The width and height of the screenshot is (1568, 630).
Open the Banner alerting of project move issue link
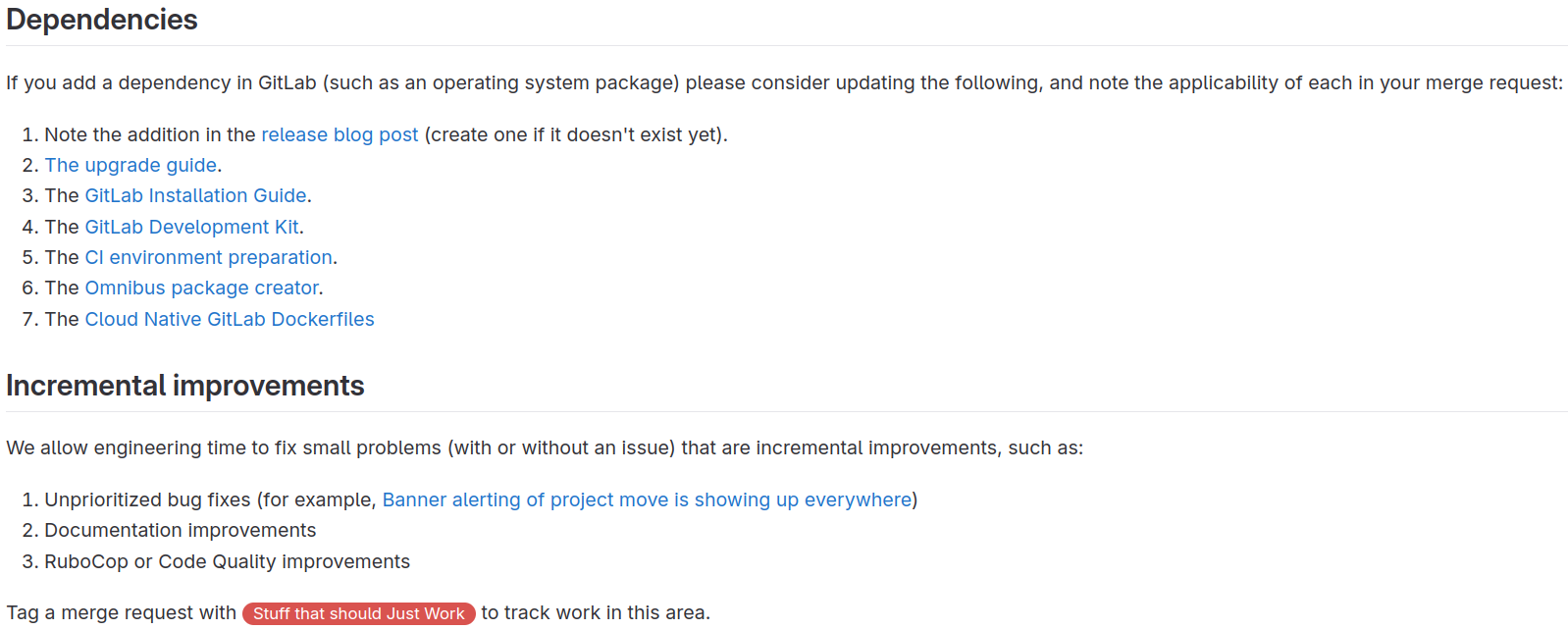click(x=647, y=499)
